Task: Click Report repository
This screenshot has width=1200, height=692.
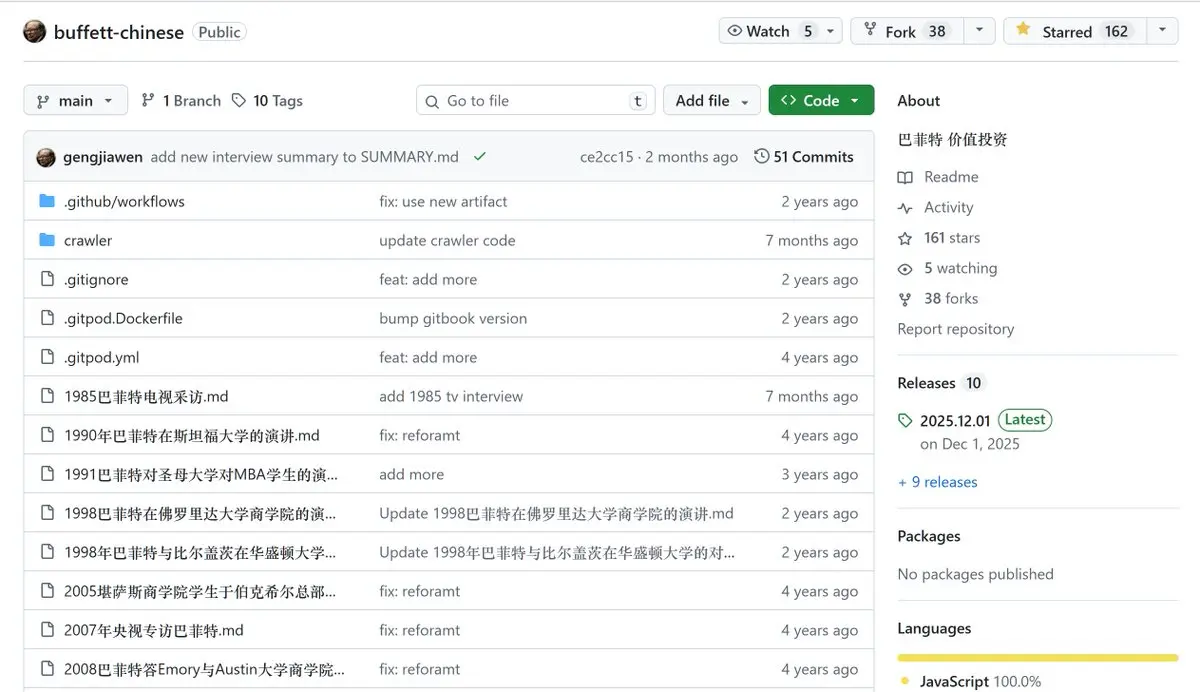Action: coord(956,329)
